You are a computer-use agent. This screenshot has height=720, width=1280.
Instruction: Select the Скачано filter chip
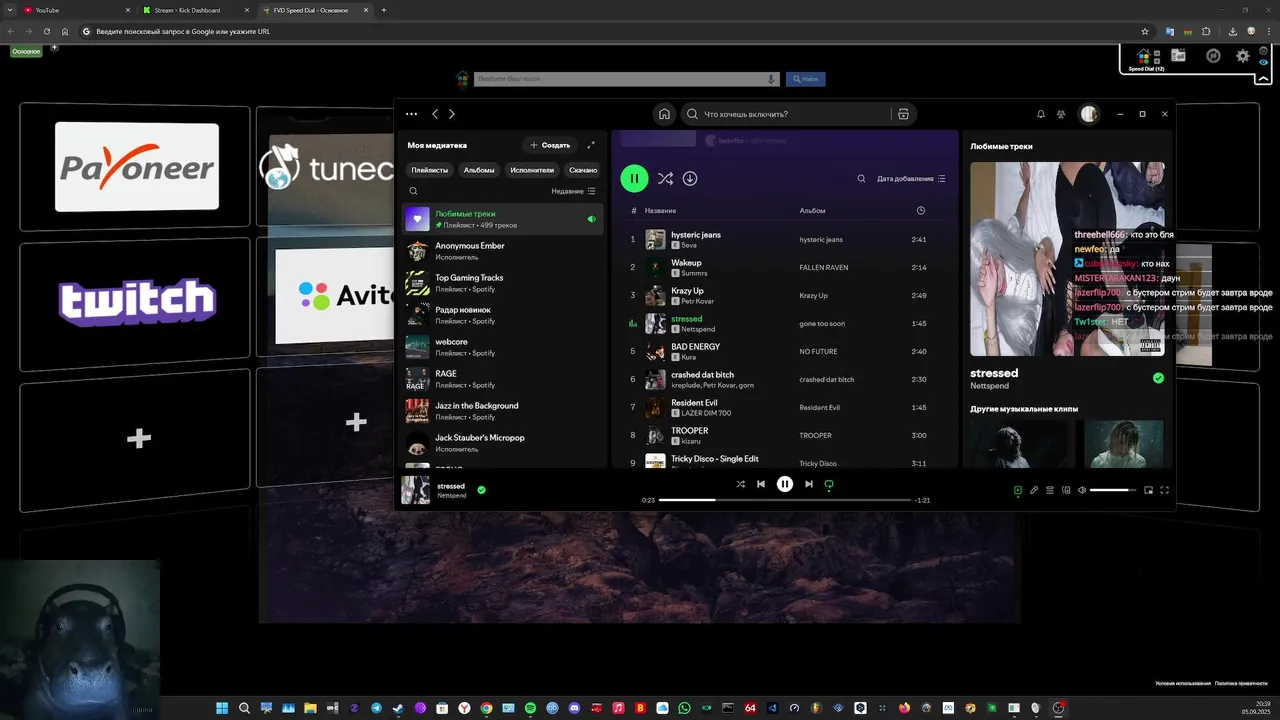tap(582, 170)
